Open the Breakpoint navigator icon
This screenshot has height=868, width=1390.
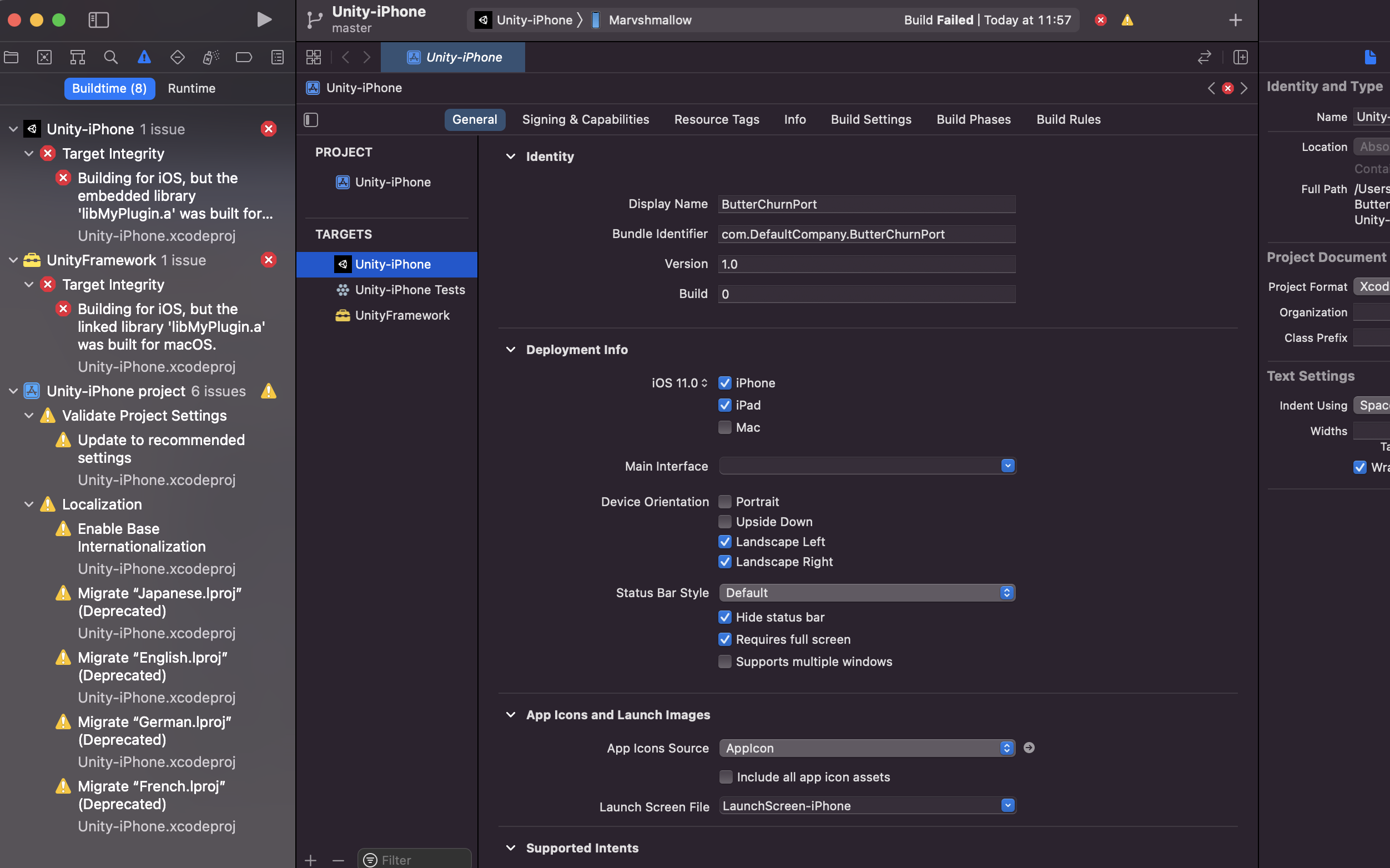pyautogui.click(x=244, y=57)
